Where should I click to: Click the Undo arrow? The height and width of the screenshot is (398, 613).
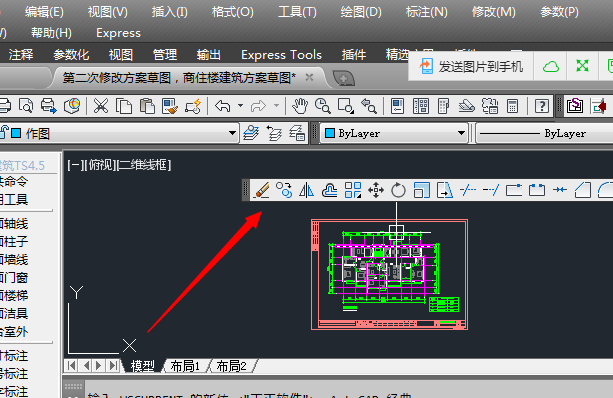tap(223, 106)
